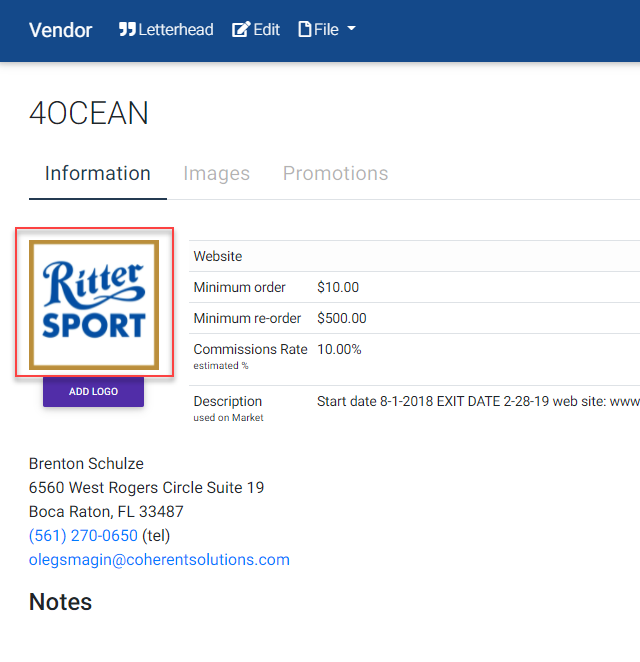Image resolution: width=640 pixels, height=662 pixels.
Task: Click the ADD LOGO button
Action: click(93, 391)
